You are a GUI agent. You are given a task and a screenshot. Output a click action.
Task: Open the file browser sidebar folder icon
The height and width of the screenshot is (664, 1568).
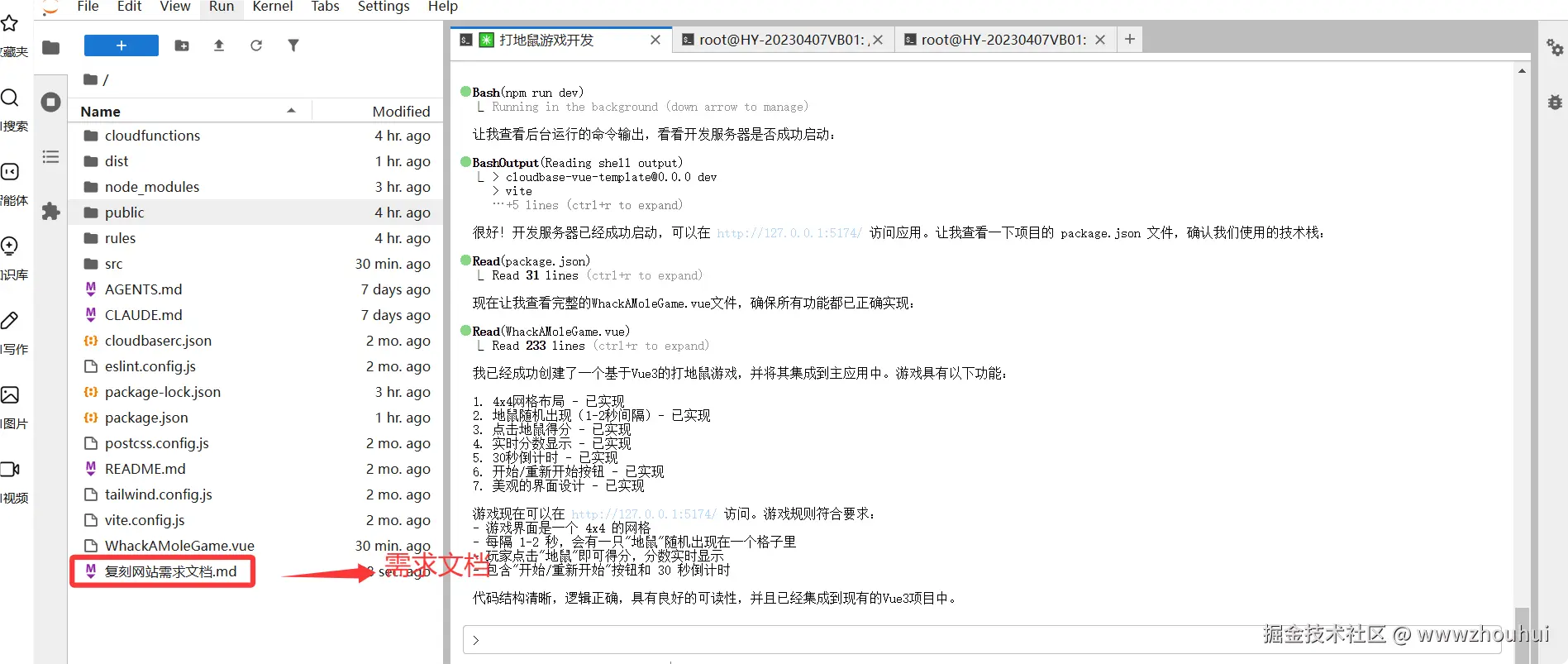[51, 47]
